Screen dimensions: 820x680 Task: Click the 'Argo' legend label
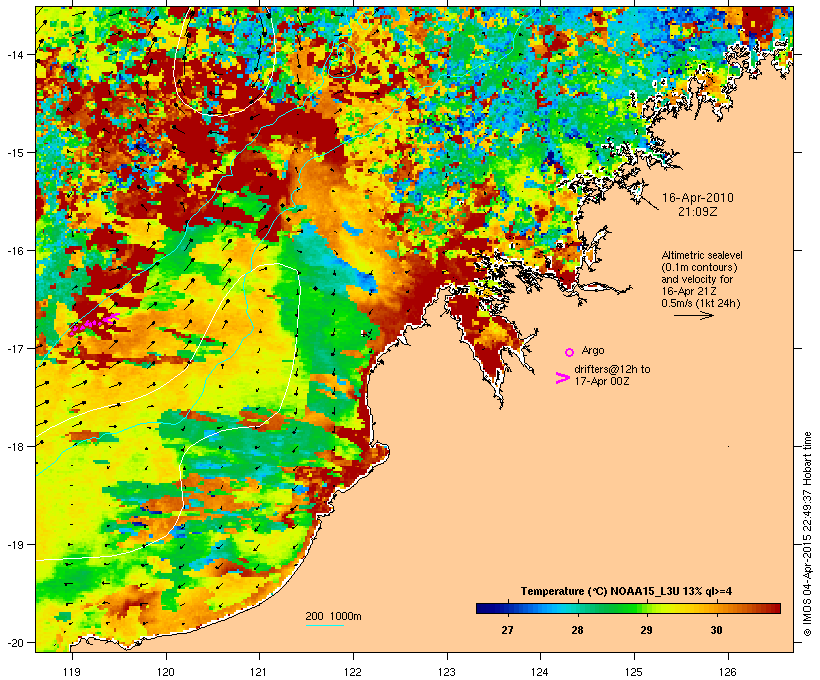coord(593,350)
